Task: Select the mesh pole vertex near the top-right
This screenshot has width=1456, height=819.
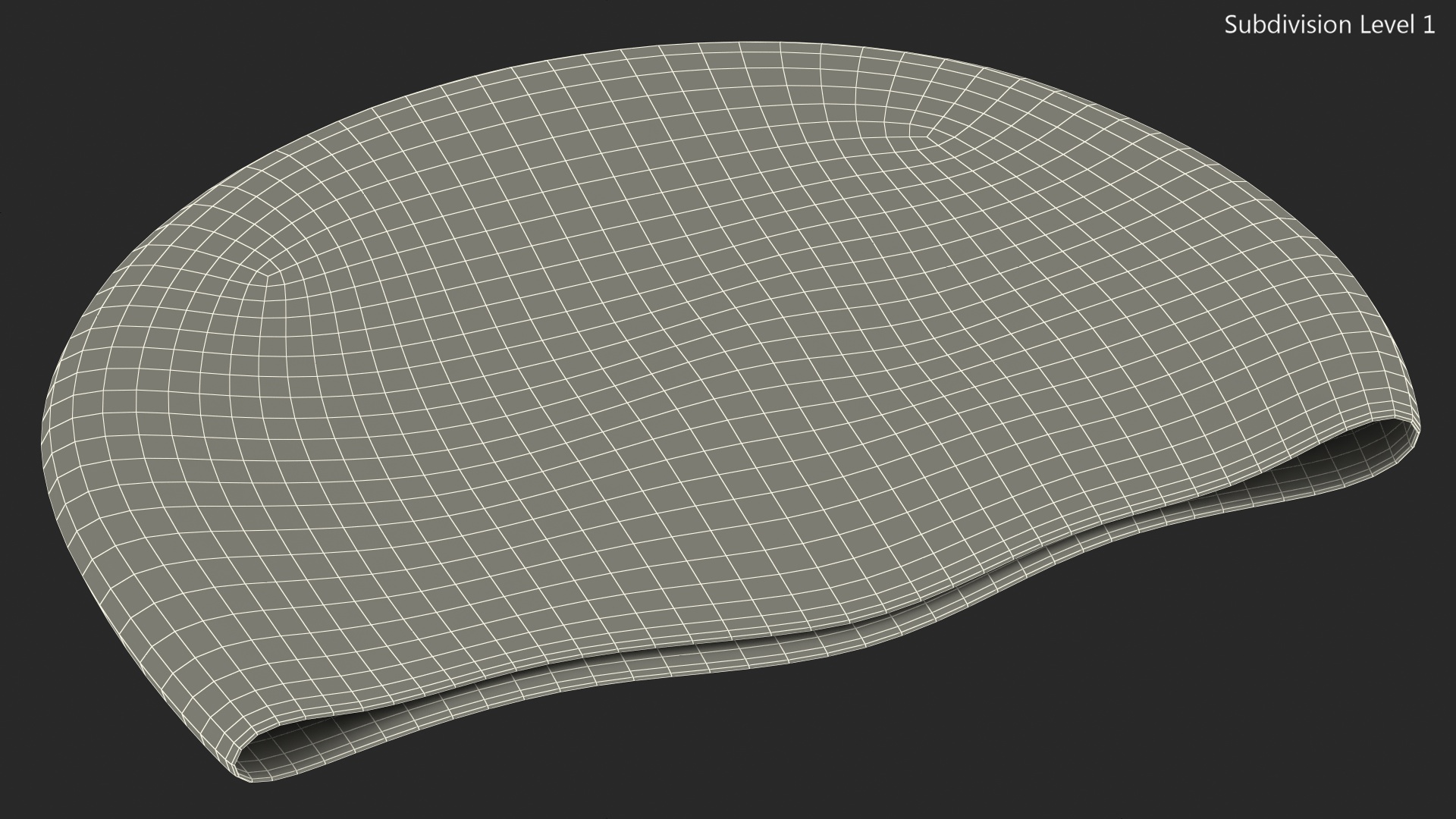Action: [x=927, y=137]
